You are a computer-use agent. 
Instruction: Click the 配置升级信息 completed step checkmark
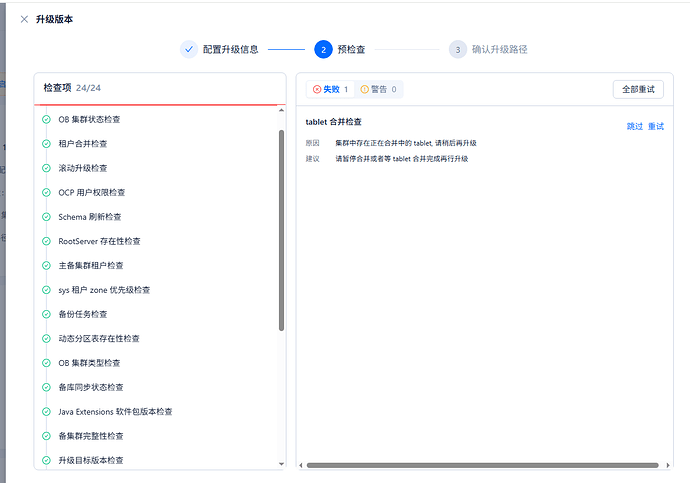coord(189,49)
